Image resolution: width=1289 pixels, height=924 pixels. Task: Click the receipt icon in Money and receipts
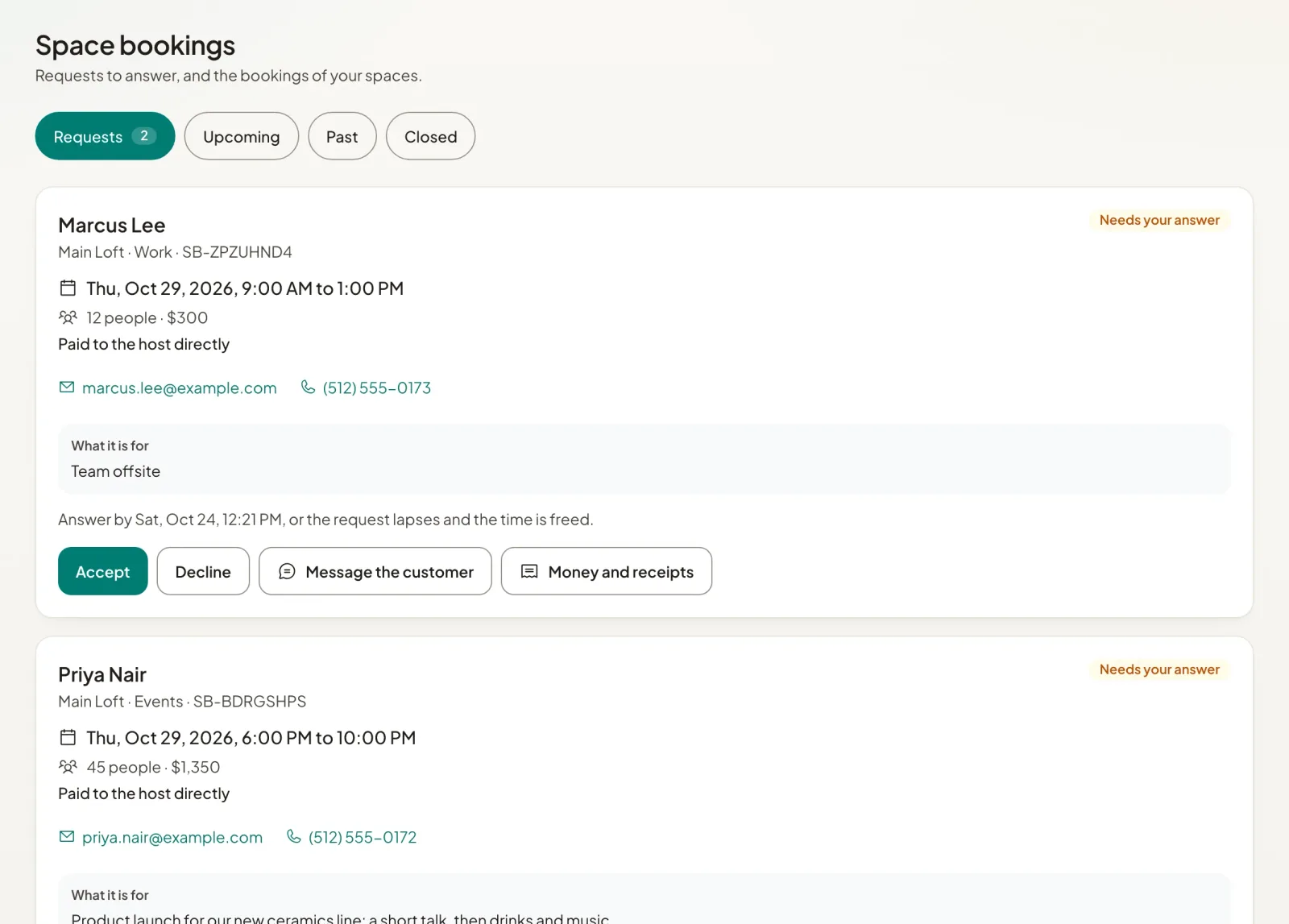(x=529, y=571)
